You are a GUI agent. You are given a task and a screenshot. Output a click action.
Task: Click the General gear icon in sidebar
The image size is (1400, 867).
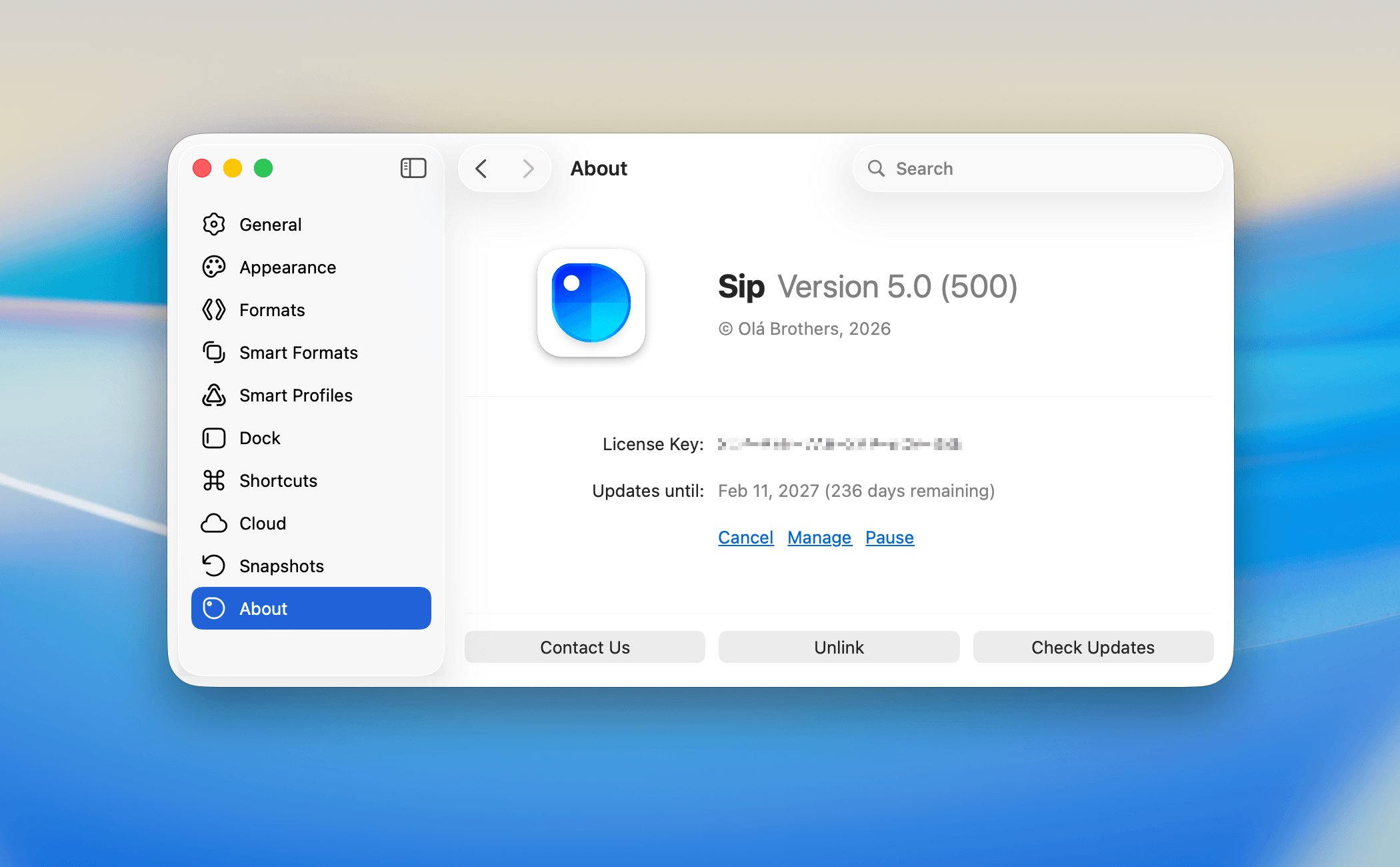[213, 225]
